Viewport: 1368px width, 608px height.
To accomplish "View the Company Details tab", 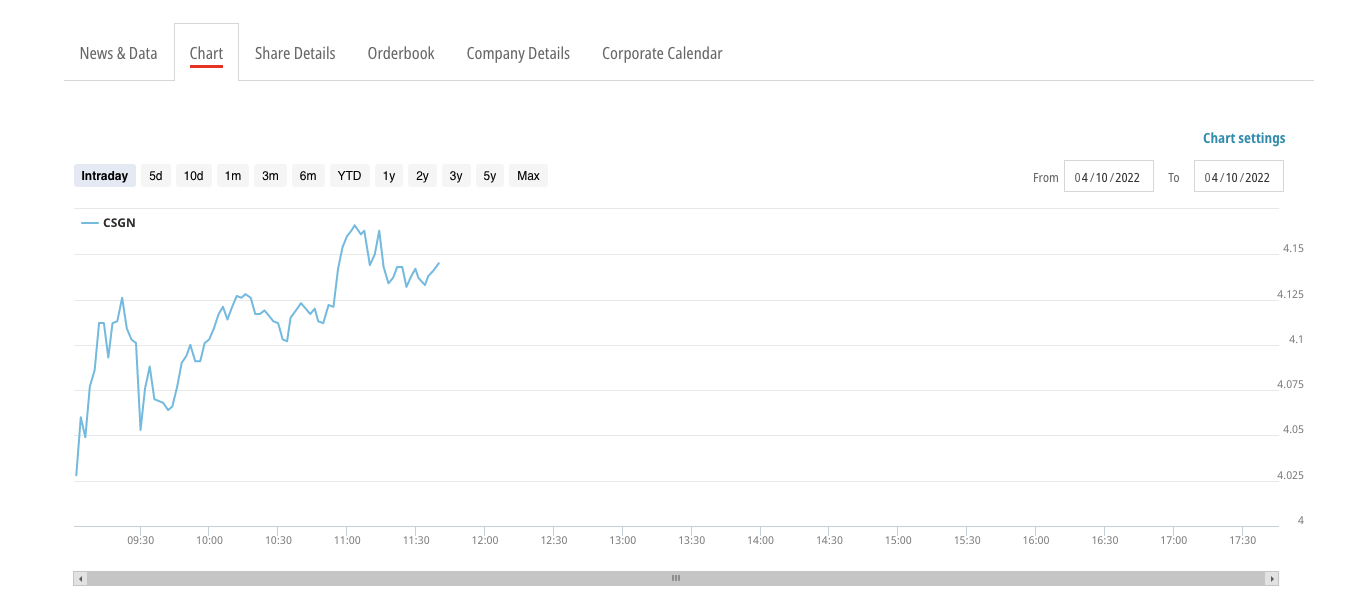I will (x=518, y=53).
